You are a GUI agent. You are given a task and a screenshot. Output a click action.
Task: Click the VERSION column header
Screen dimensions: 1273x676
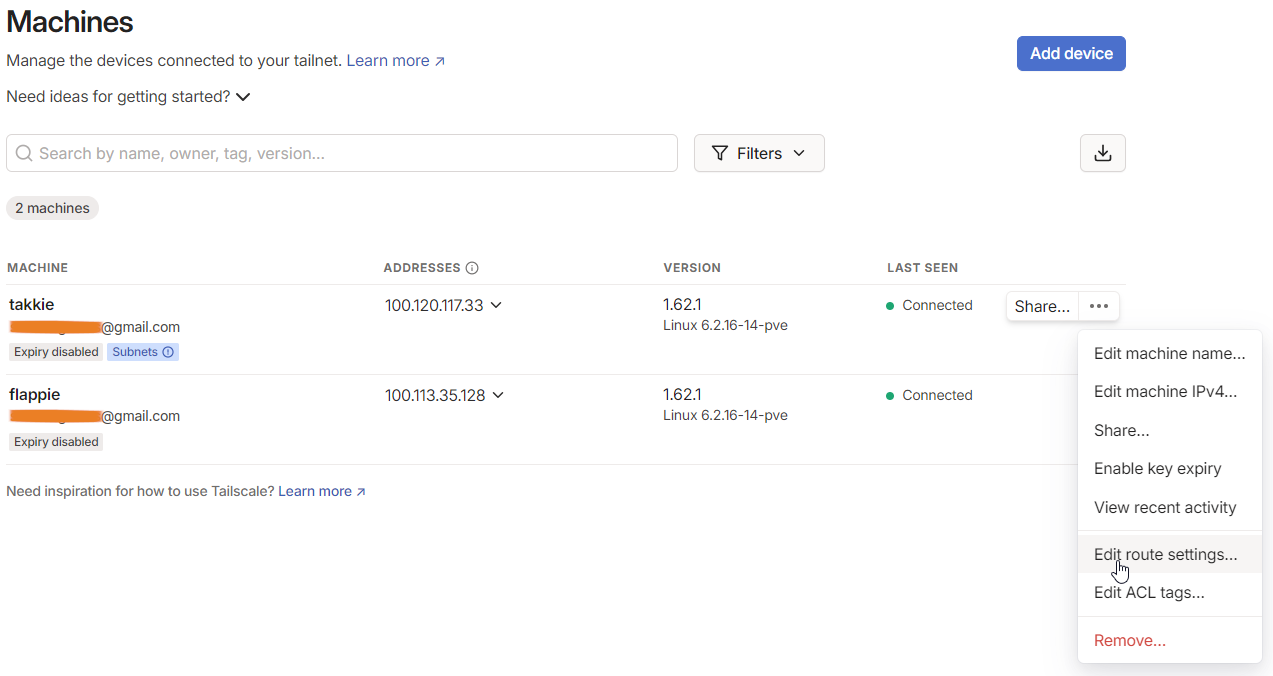pos(692,268)
